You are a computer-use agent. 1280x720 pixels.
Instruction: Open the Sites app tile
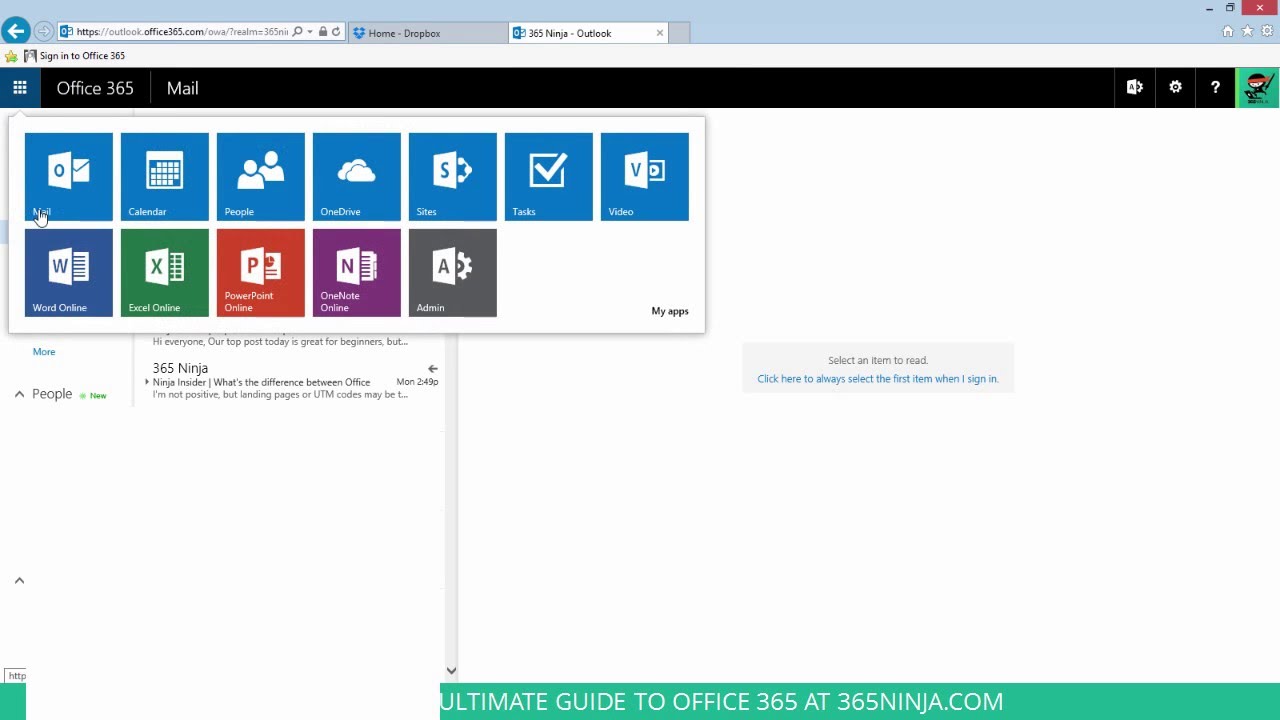[452, 176]
